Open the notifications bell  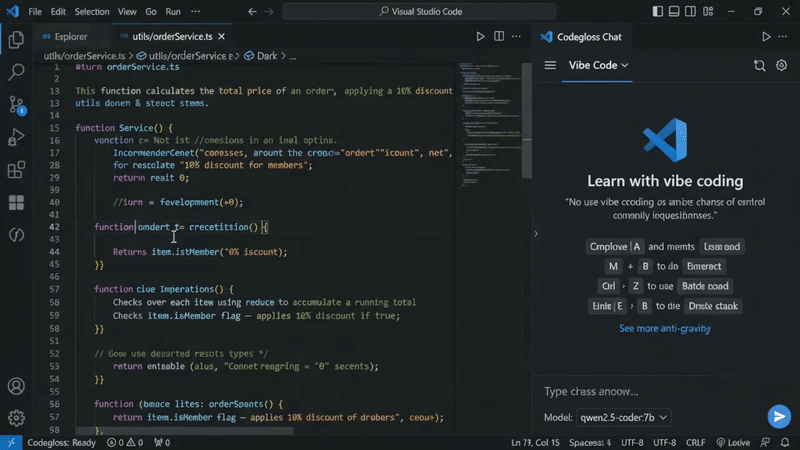point(785,442)
